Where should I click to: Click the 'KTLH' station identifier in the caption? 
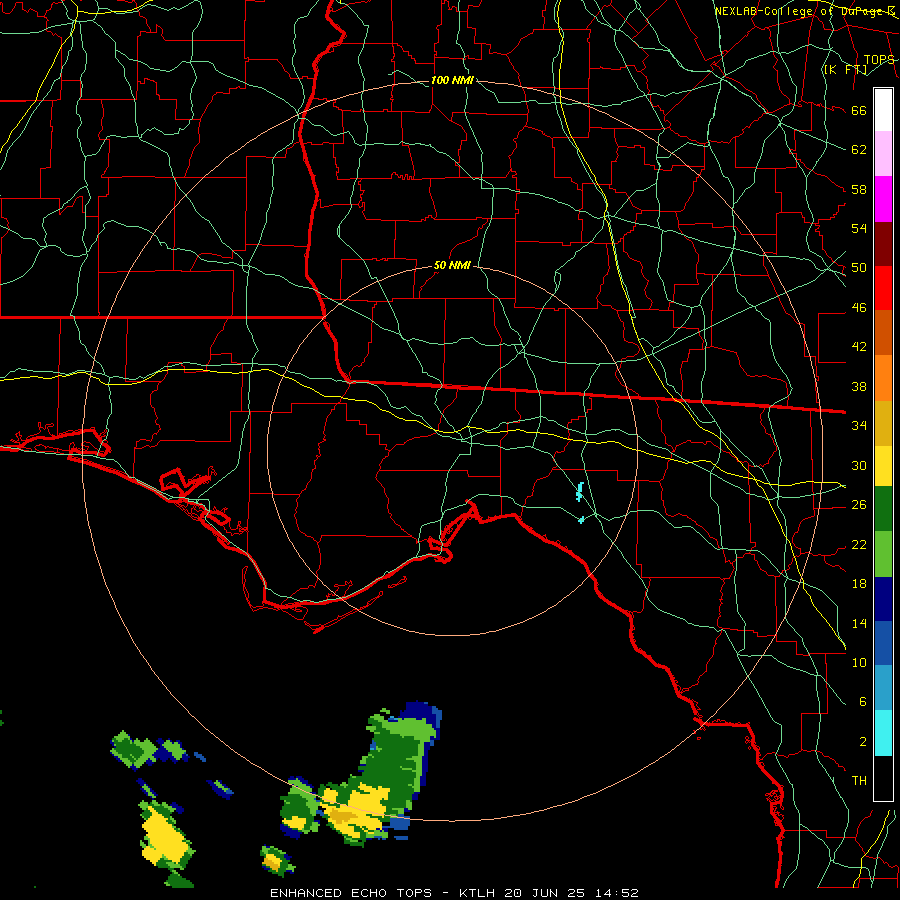click(x=478, y=893)
